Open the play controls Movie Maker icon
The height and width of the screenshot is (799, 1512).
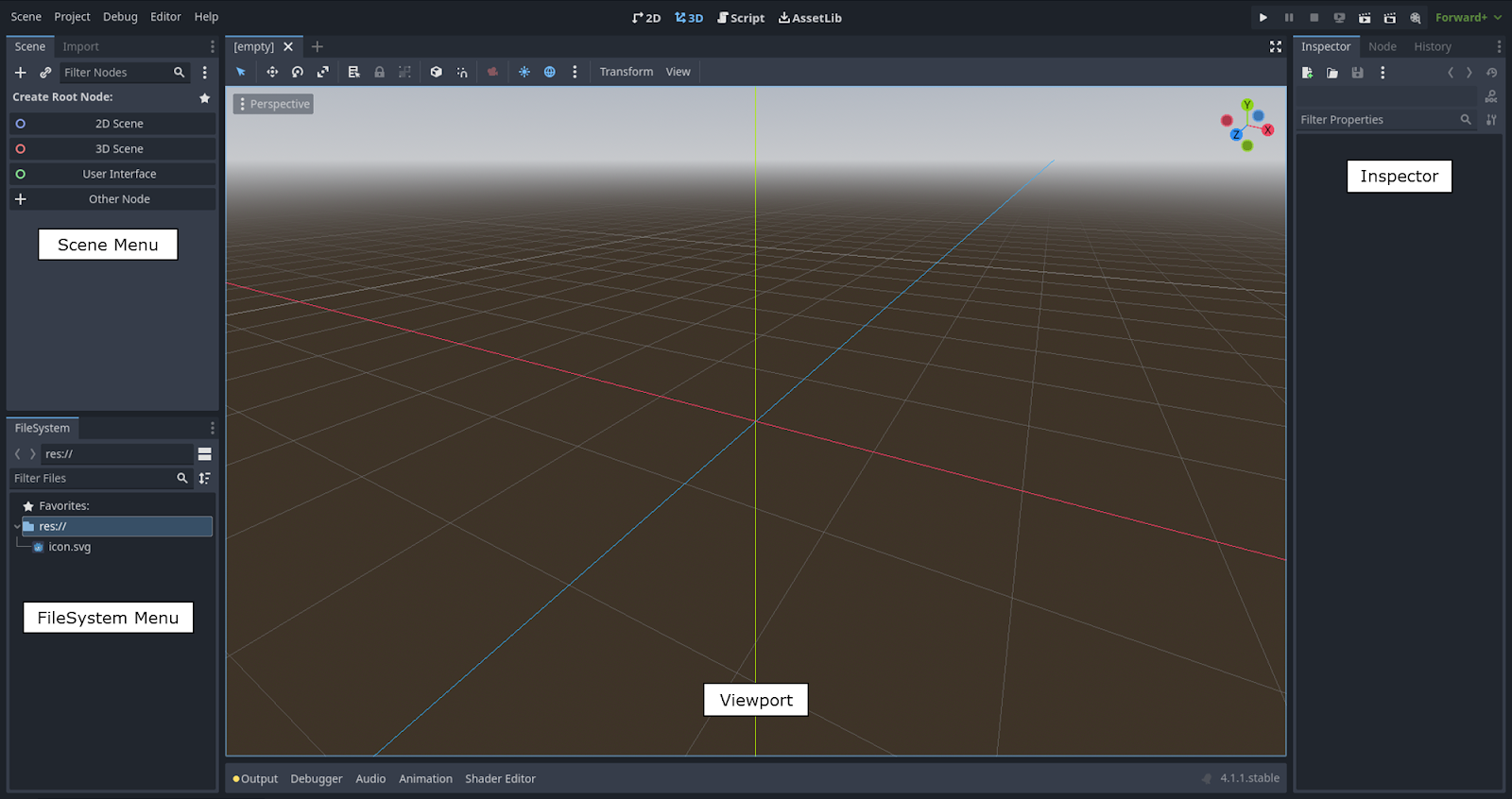point(1416,18)
